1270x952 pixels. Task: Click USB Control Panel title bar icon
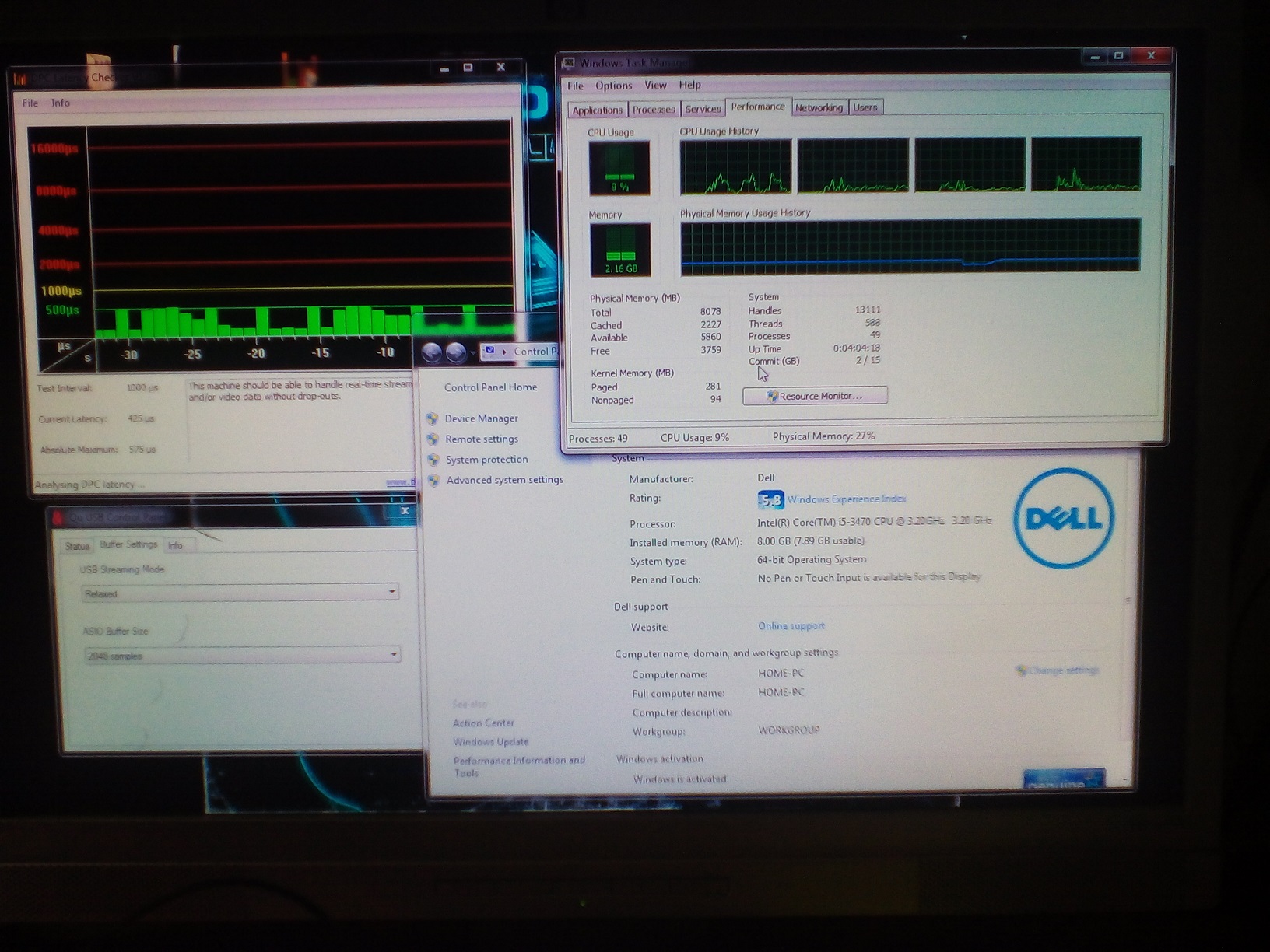pyautogui.click(x=57, y=517)
